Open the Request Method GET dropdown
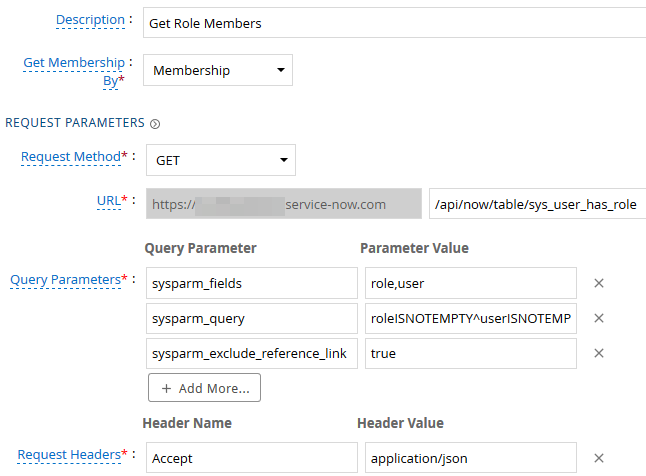Image resolution: width=646 pixels, height=476 pixels. pyautogui.click(x=221, y=160)
